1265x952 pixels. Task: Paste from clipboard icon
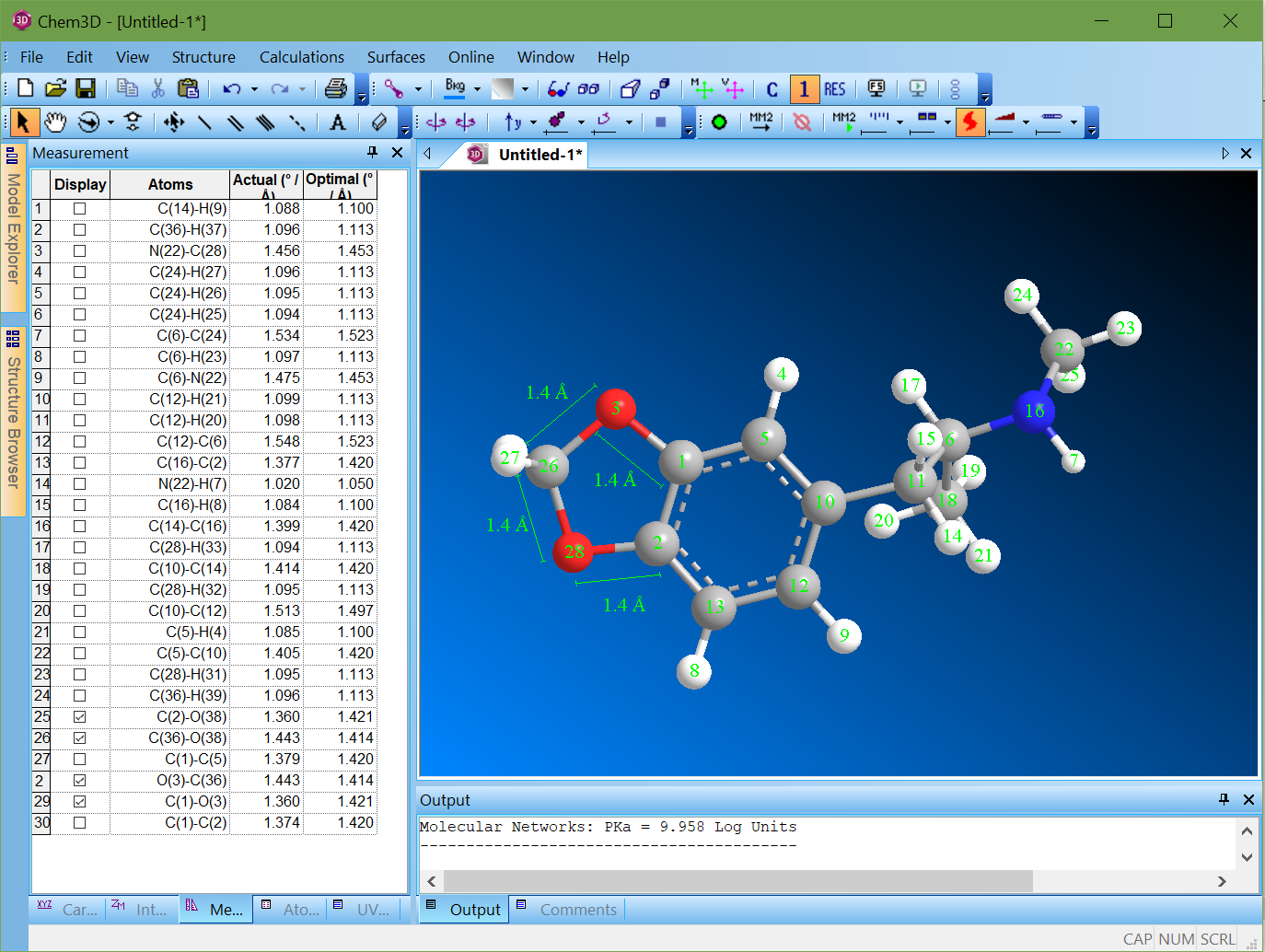pyautogui.click(x=188, y=88)
